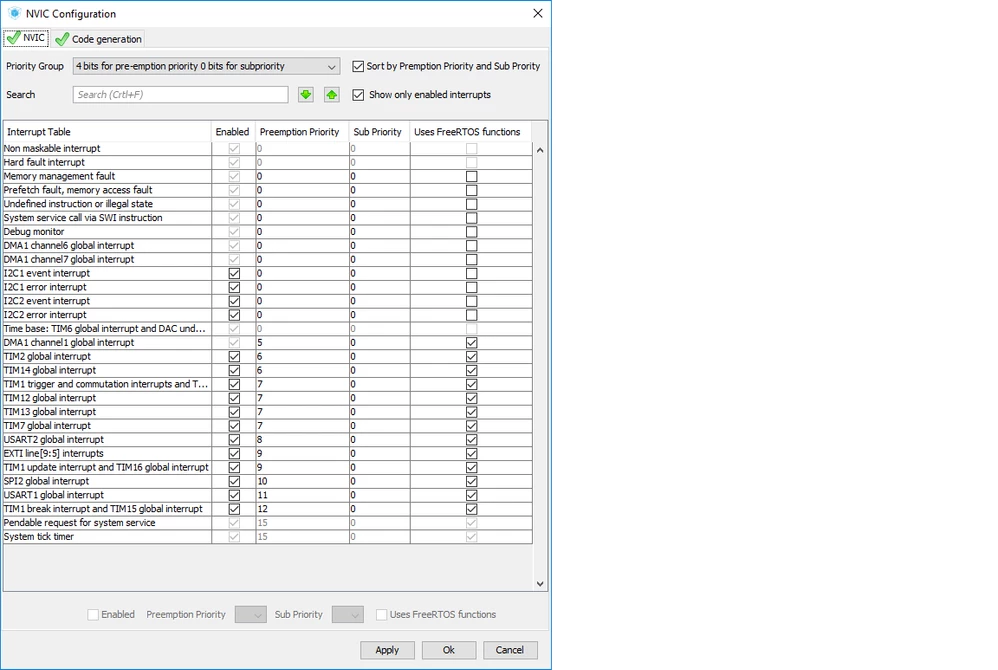998x670 pixels.
Task: Switch to the NVIC tab
Action: (x=26, y=38)
